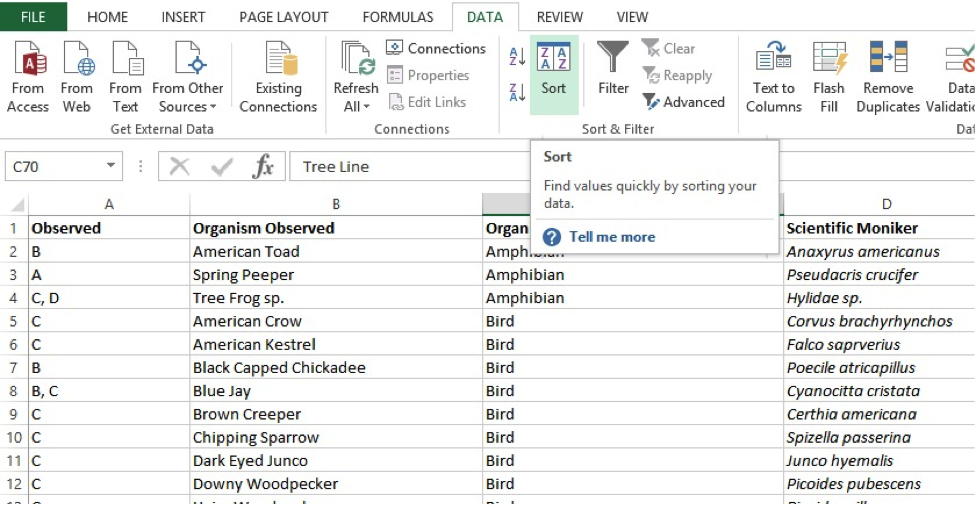Click the Tell me more link
The width and height of the screenshot is (975, 505).
click(612, 237)
